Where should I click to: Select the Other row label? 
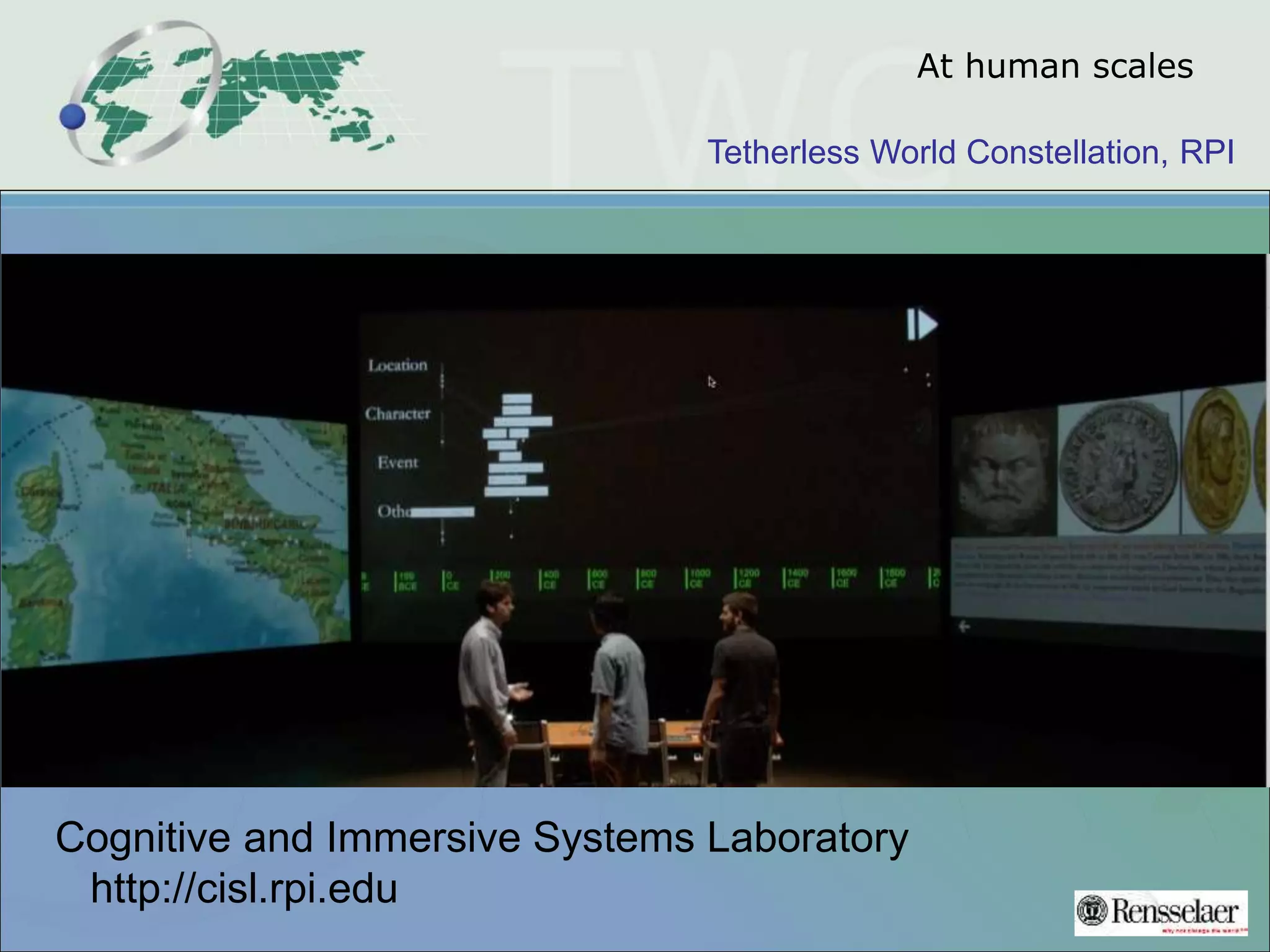pyautogui.click(x=394, y=511)
